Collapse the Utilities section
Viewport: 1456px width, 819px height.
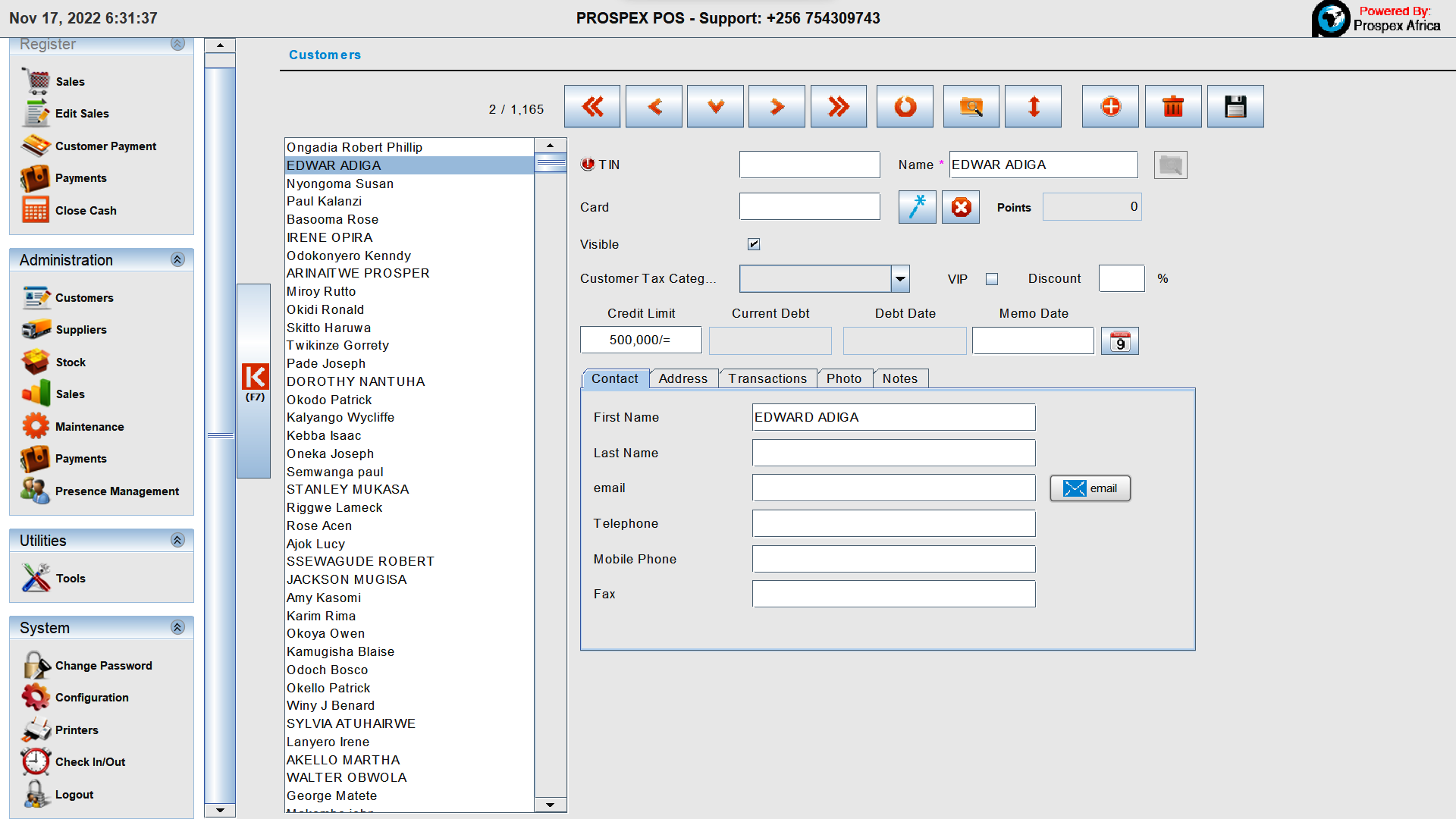pyautogui.click(x=177, y=541)
